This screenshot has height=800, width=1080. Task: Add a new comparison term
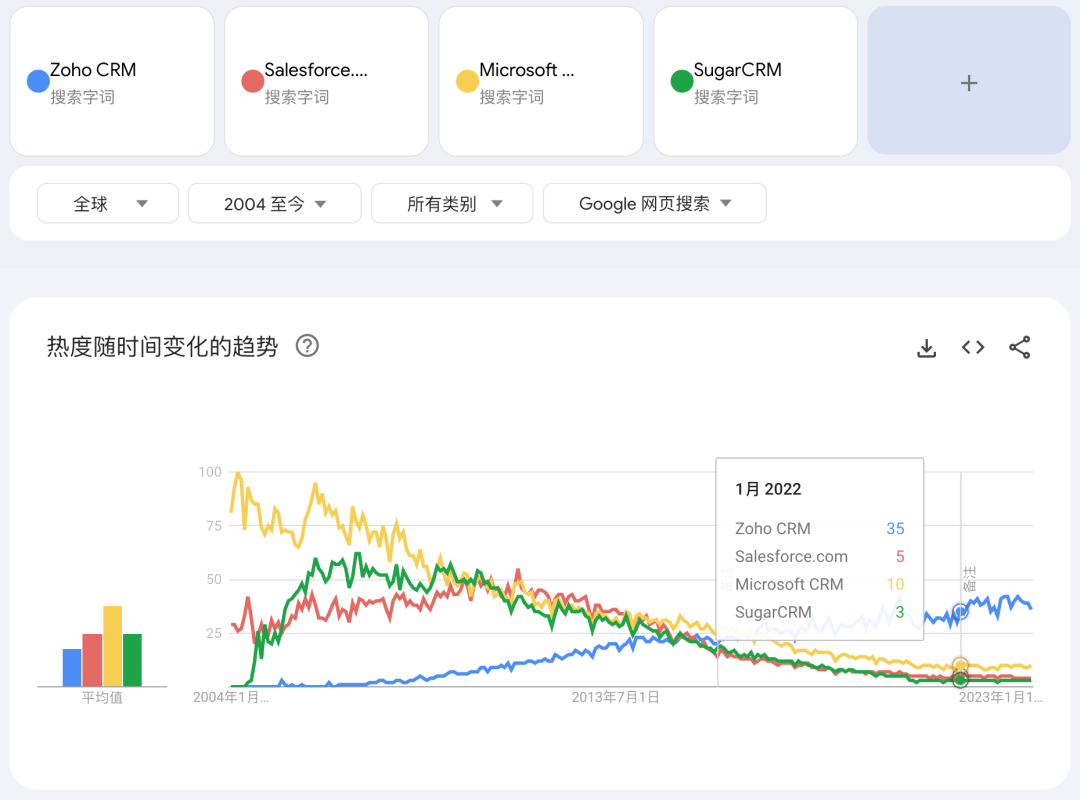click(968, 83)
